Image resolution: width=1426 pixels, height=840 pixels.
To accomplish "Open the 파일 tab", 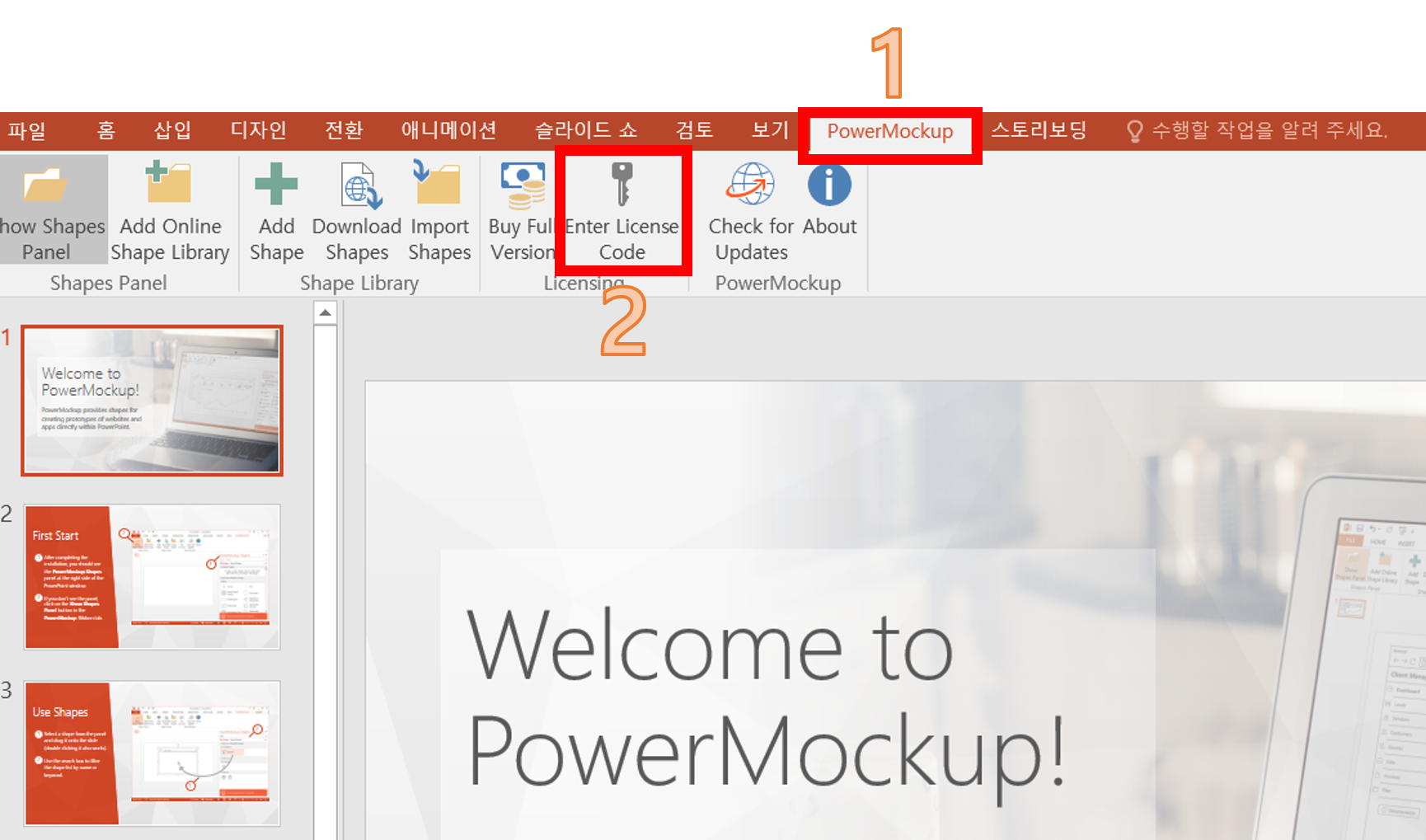I will [x=27, y=130].
